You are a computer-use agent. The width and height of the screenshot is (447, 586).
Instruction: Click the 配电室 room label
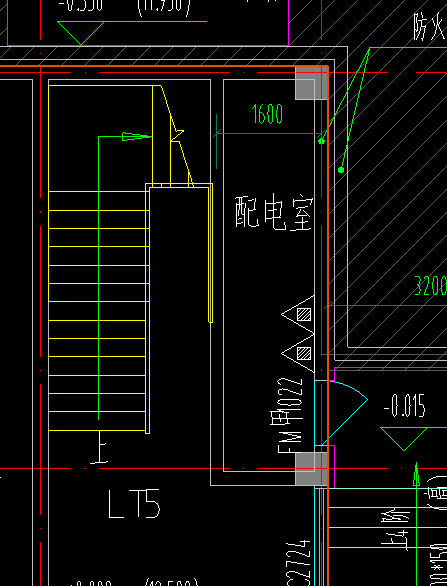point(274,212)
